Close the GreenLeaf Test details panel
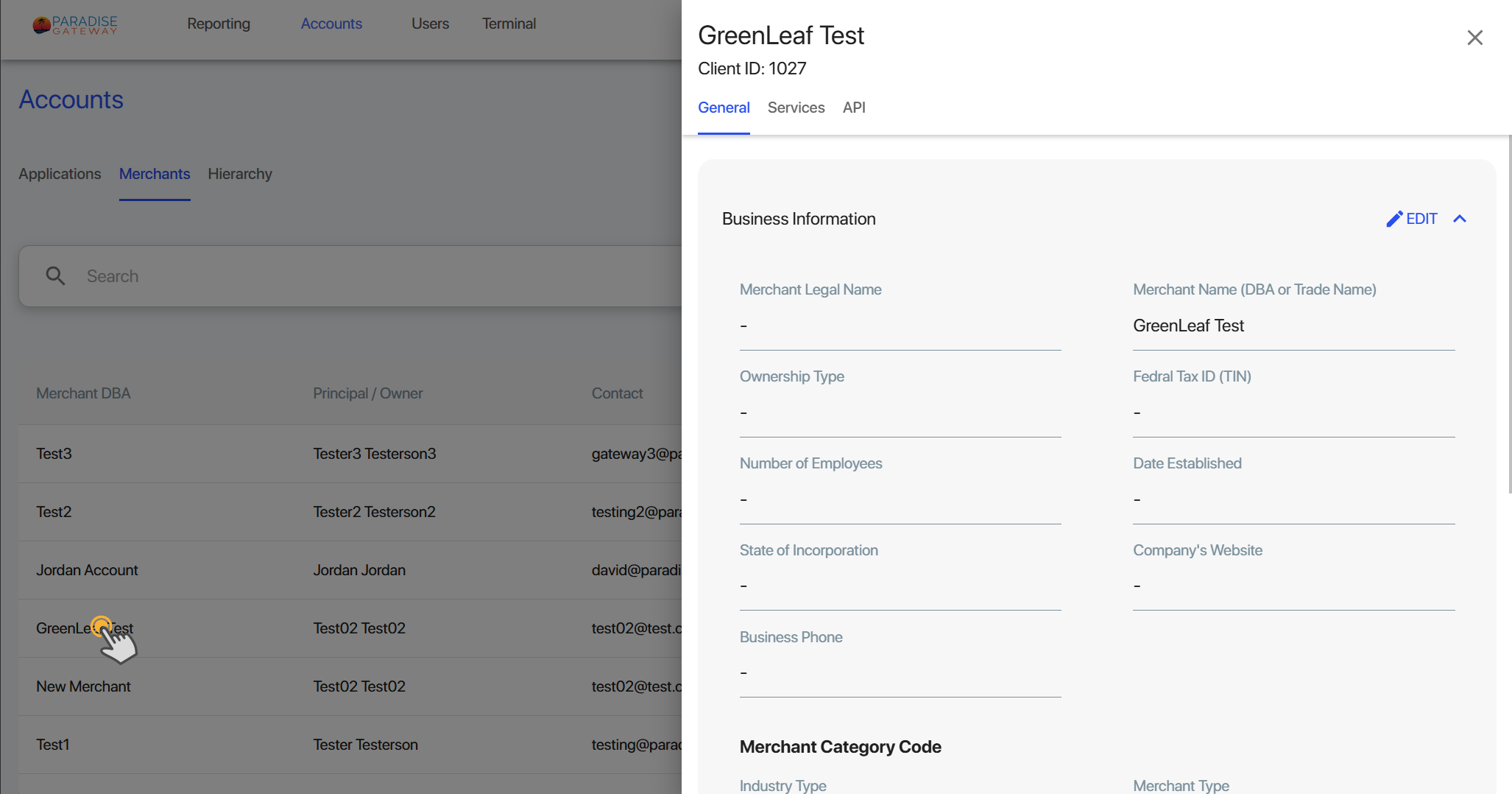Viewport: 1512px width, 794px height. (1474, 38)
